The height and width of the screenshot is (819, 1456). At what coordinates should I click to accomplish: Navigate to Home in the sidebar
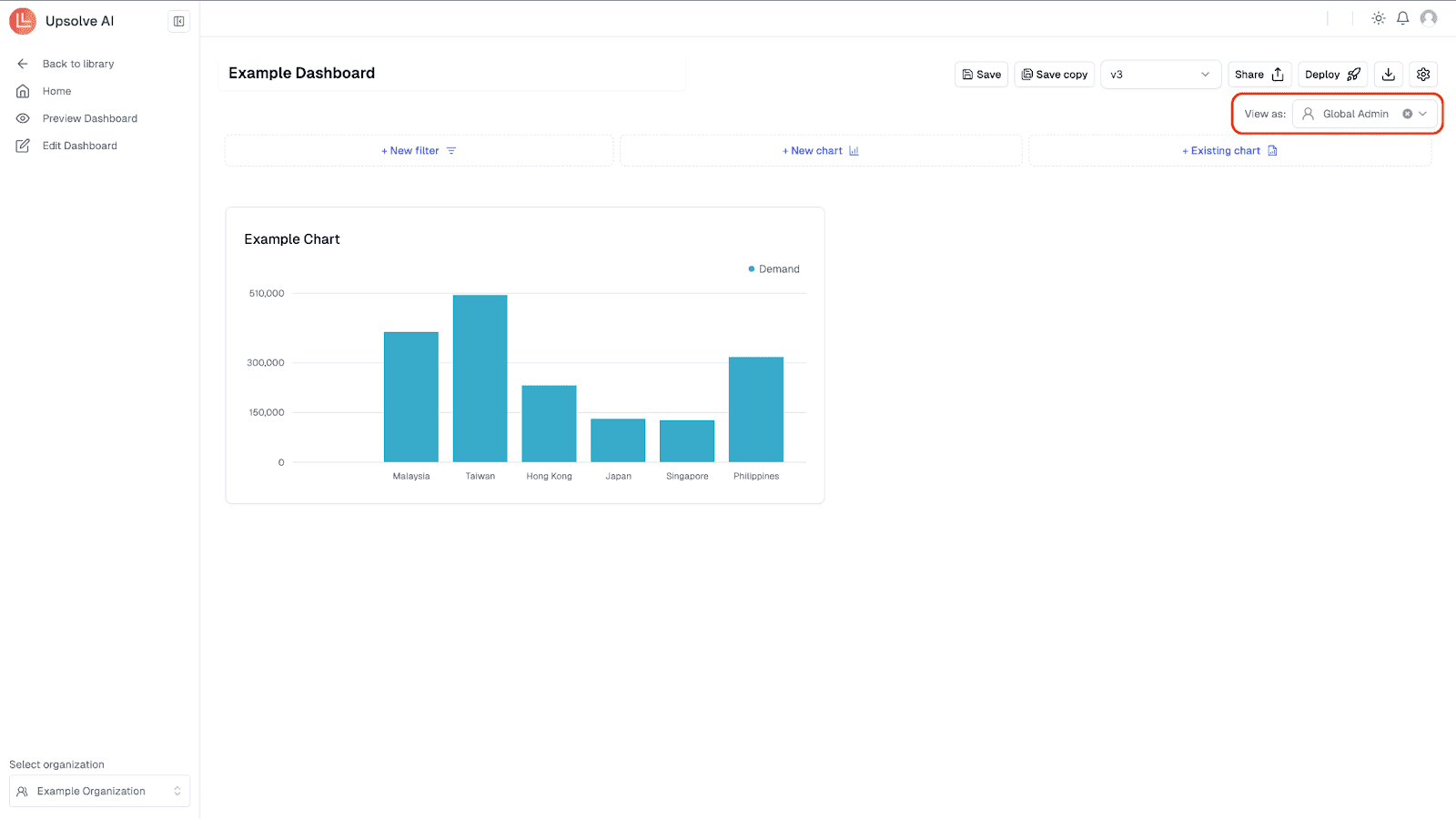[x=55, y=91]
